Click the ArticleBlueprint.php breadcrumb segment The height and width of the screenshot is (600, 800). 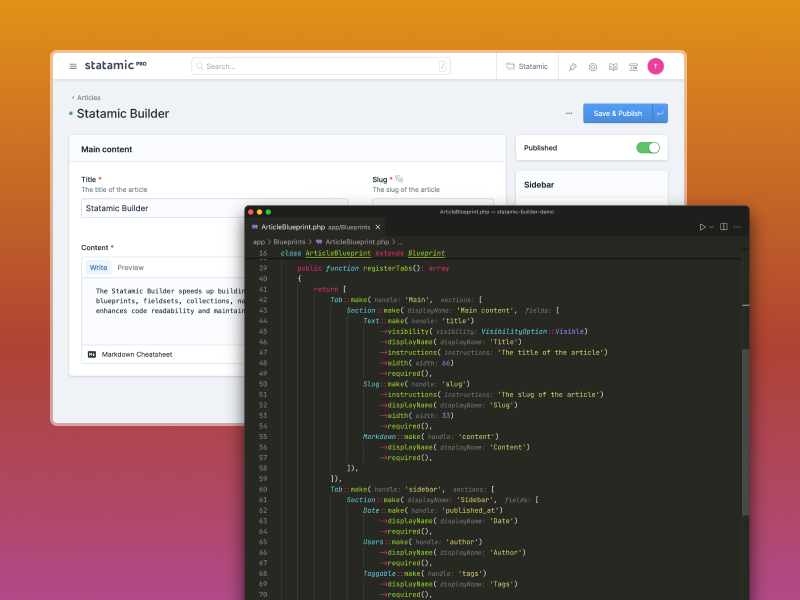point(357,242)
